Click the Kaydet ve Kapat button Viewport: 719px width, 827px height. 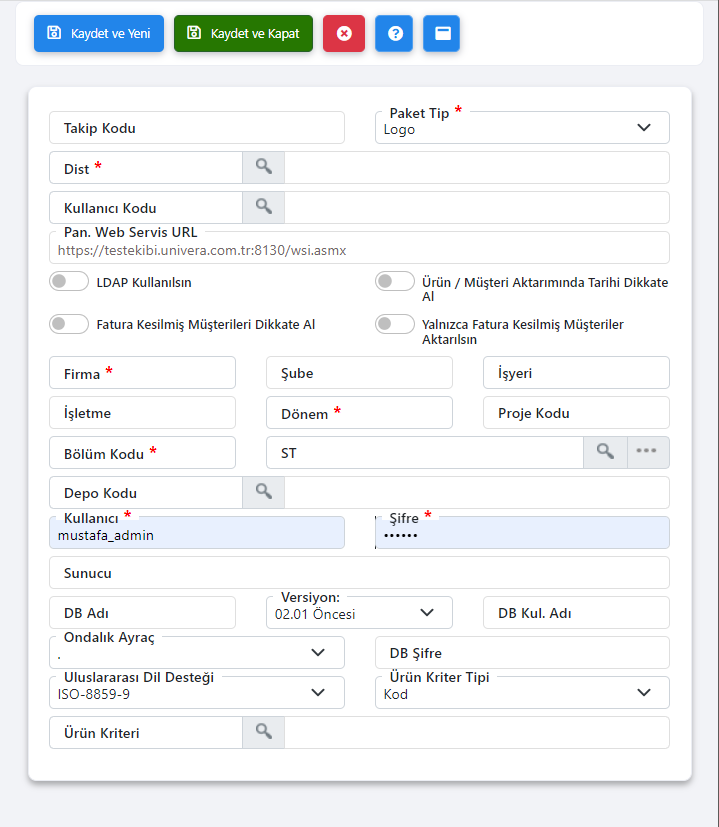click(243, 34)
